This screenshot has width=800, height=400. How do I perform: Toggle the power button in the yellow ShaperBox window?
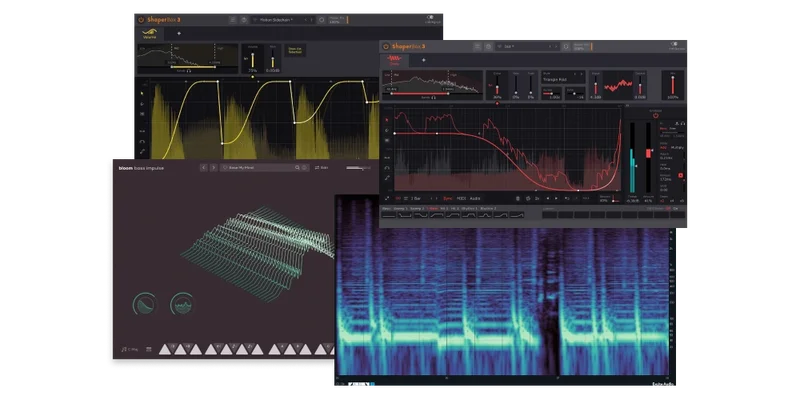[x=141, y=20]
